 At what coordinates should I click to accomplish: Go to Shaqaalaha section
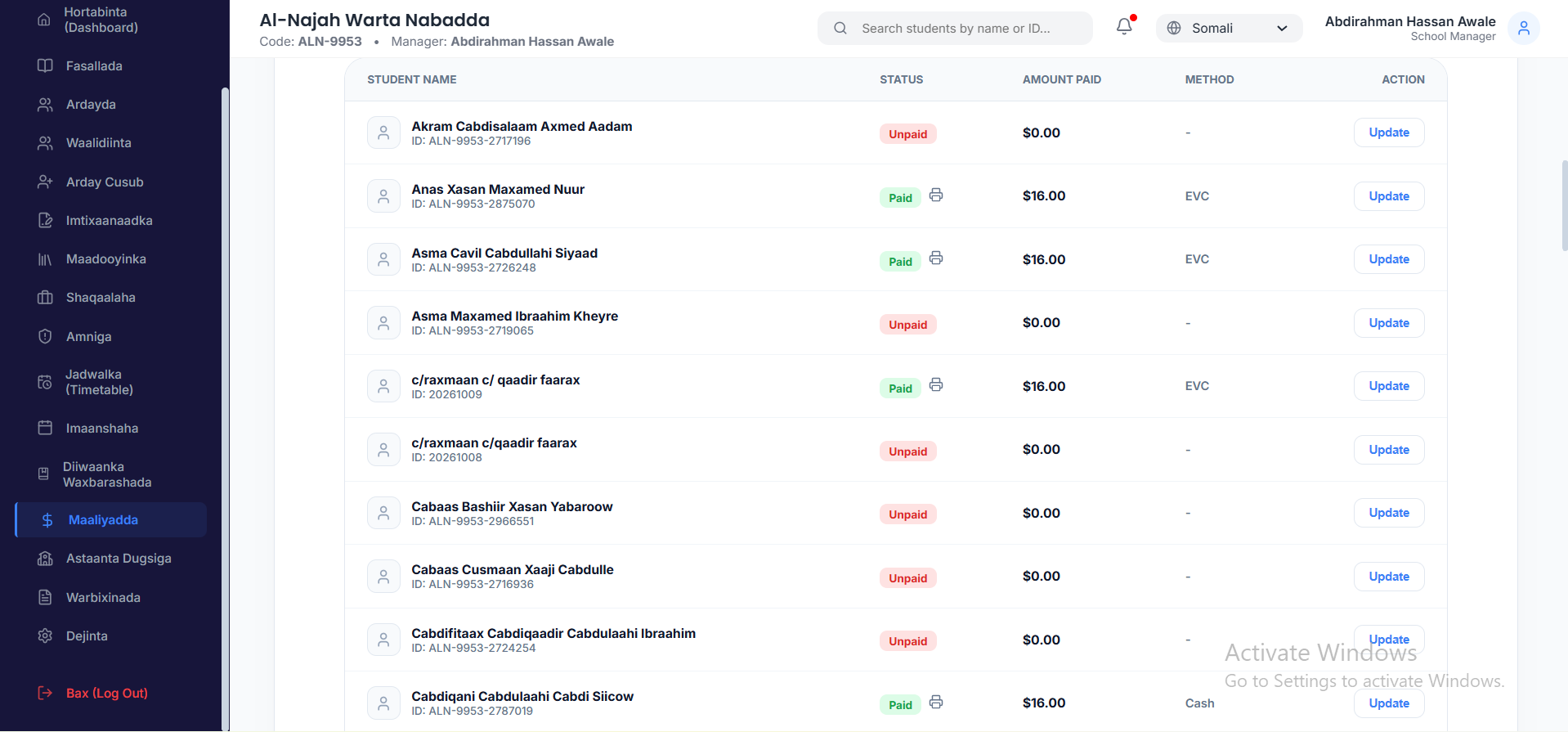pos(111,298)
